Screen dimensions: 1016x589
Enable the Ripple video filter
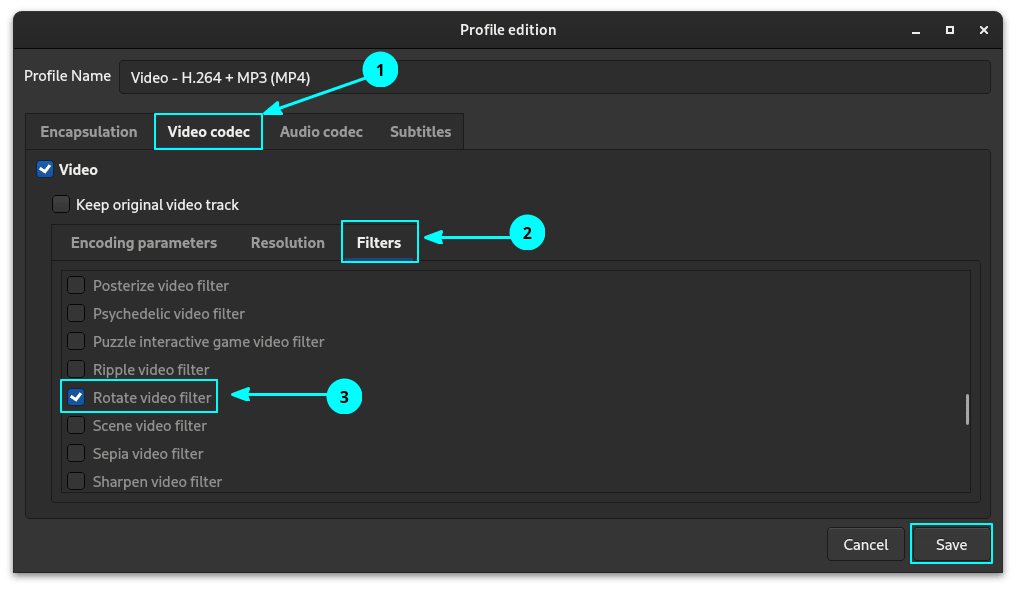[x=76, y=370]
